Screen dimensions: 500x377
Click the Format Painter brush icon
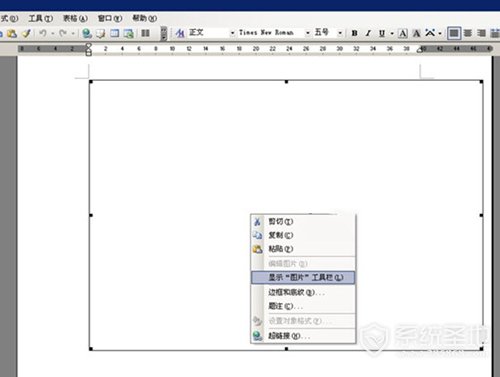tap(26, 33)
